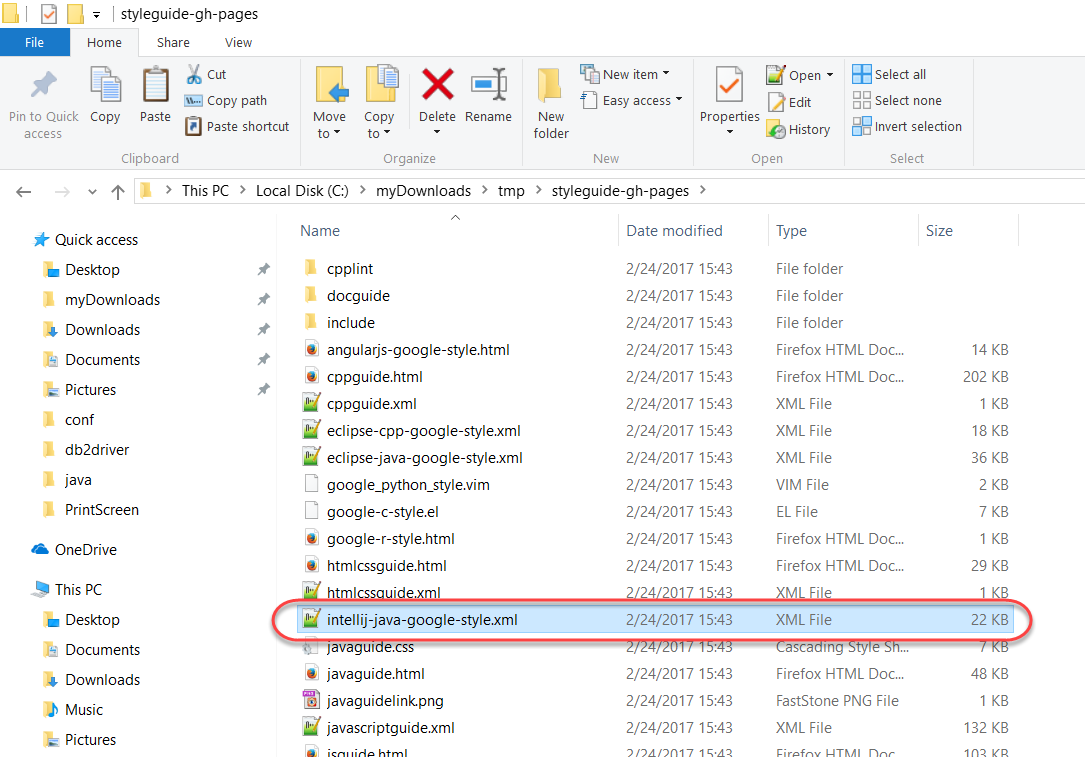Screen dimensions: 1085x757
Task: Click Local Disk (C:) breadcrumb
Action: coord(302,191)
